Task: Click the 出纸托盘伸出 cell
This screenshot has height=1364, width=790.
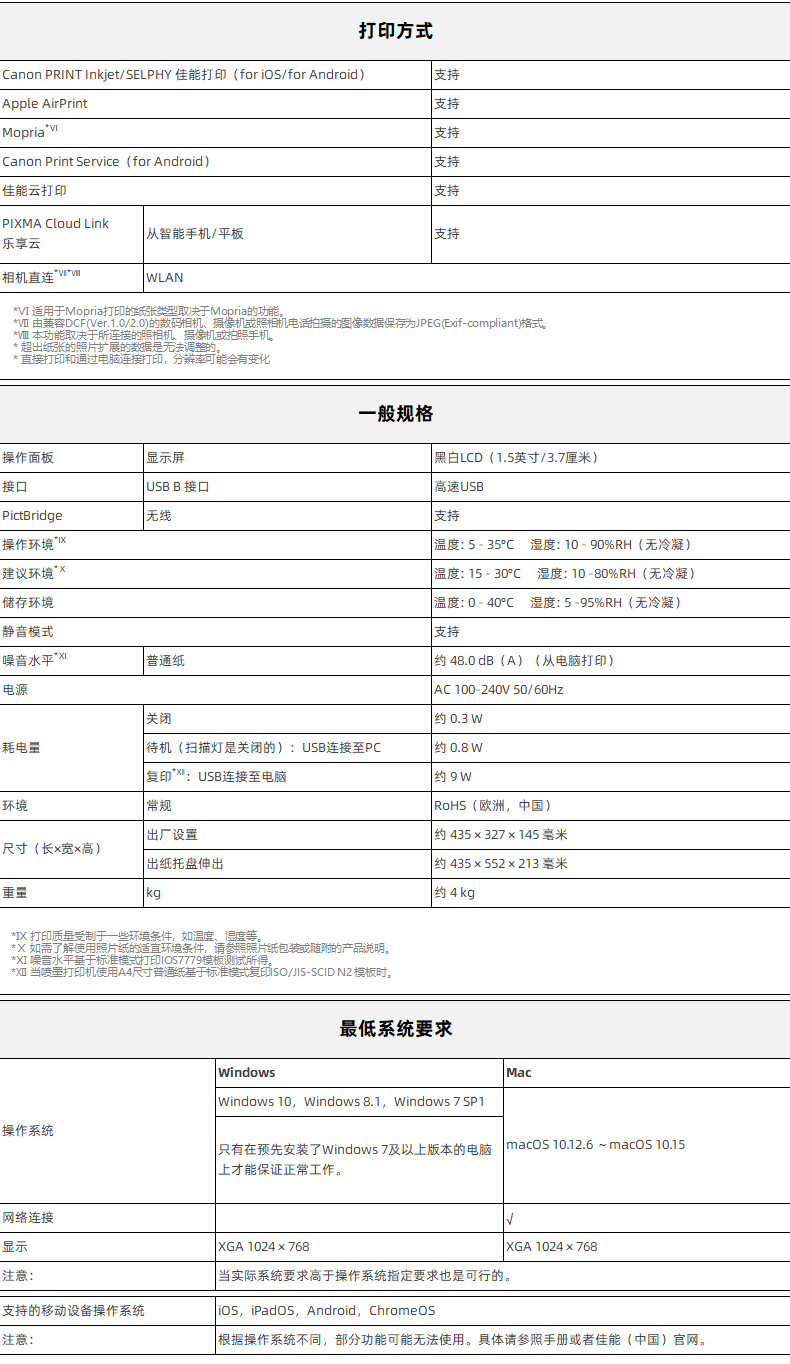Action: pyautogui.click(x=185, y=863)
